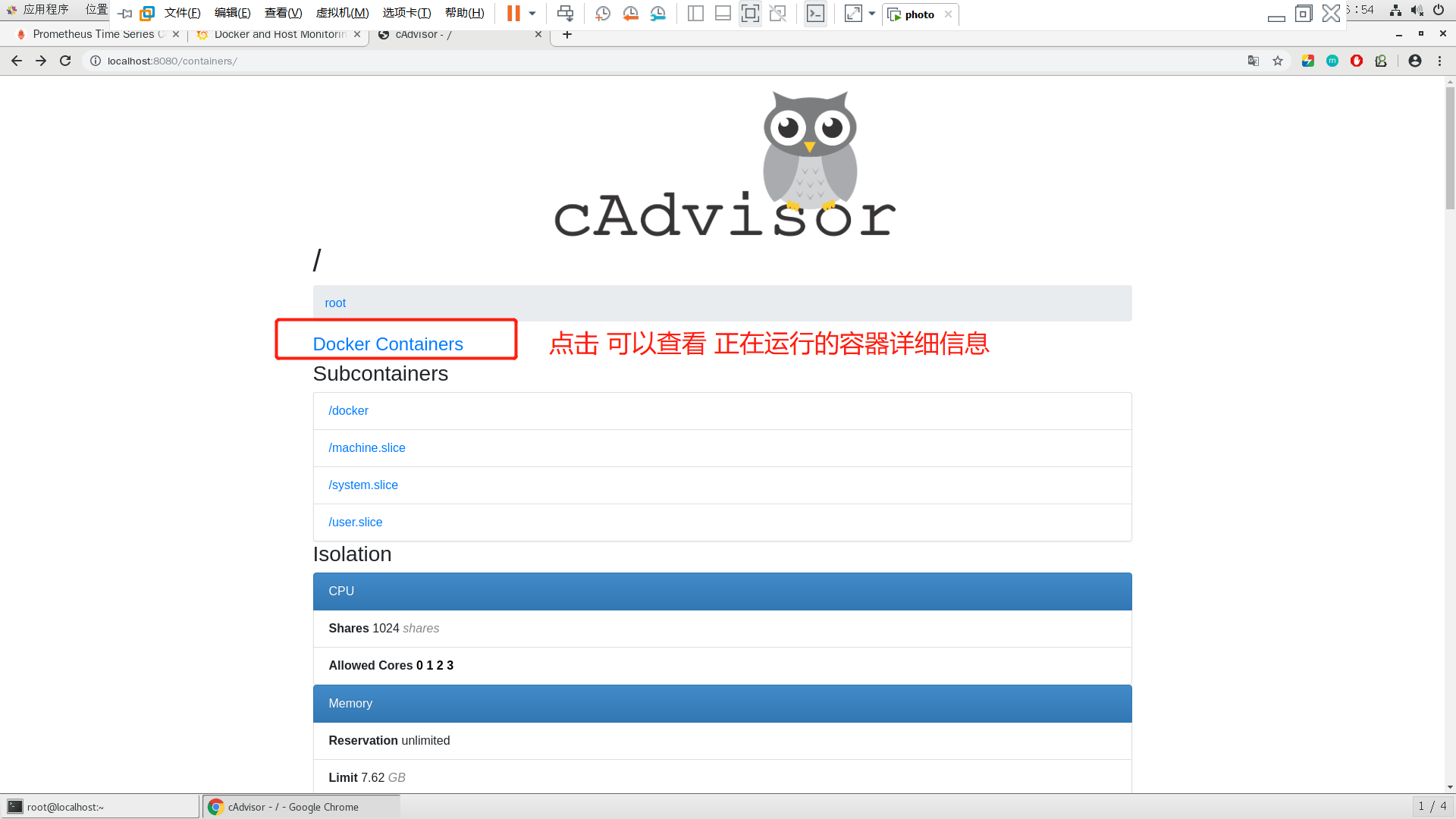
Task: Toggle the library sidebar view
Action: pyautogui.click(x=695, y=14)
